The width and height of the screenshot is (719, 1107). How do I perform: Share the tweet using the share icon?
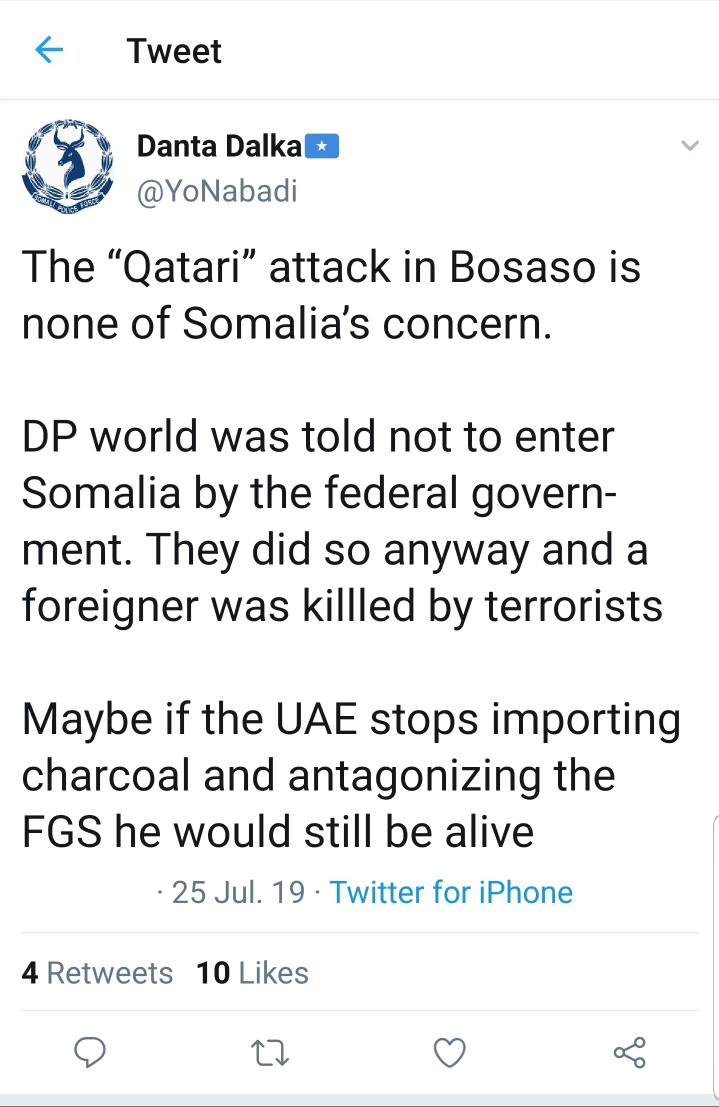tap(629, 1053)
